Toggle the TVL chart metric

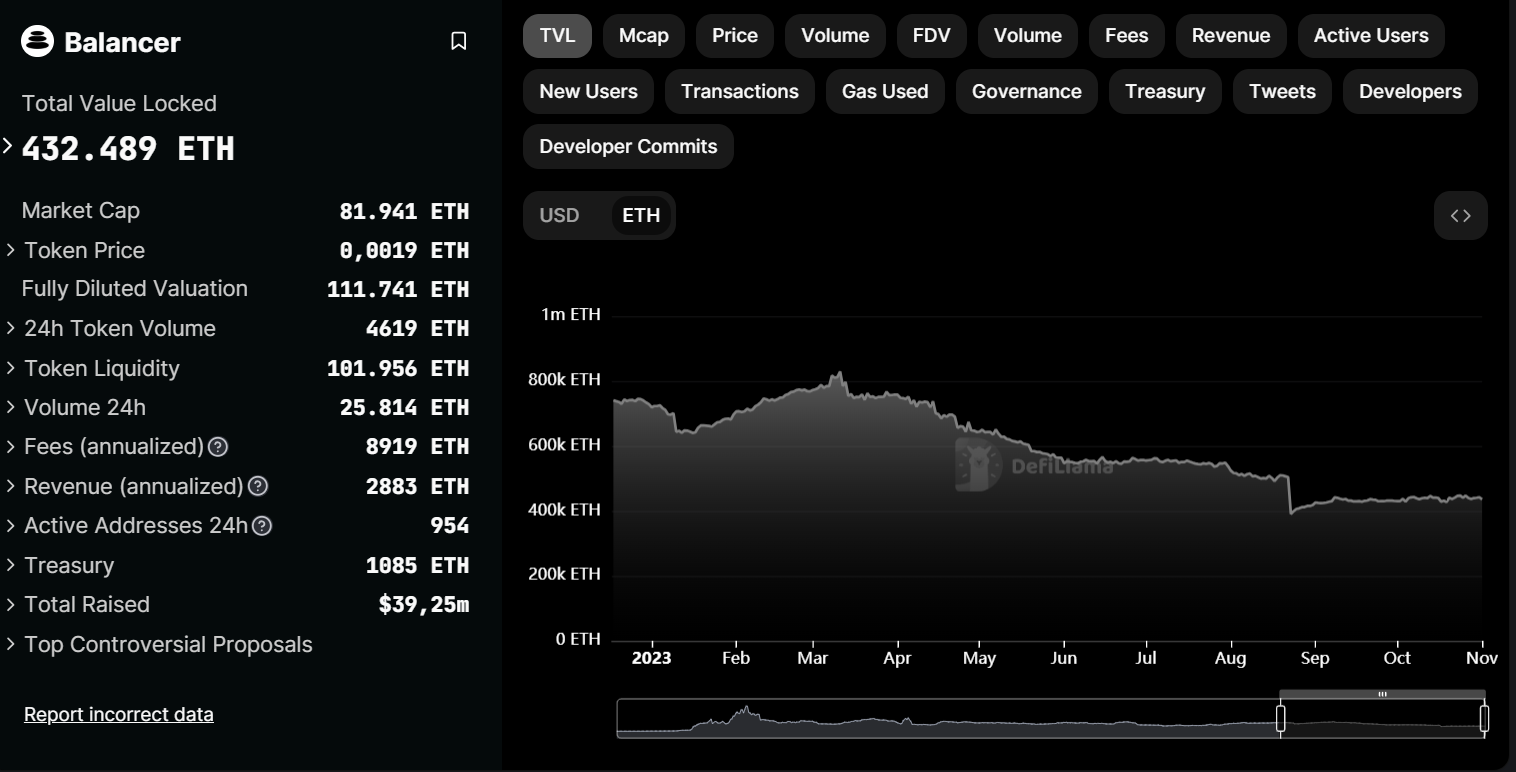click(x=557, y=36)
